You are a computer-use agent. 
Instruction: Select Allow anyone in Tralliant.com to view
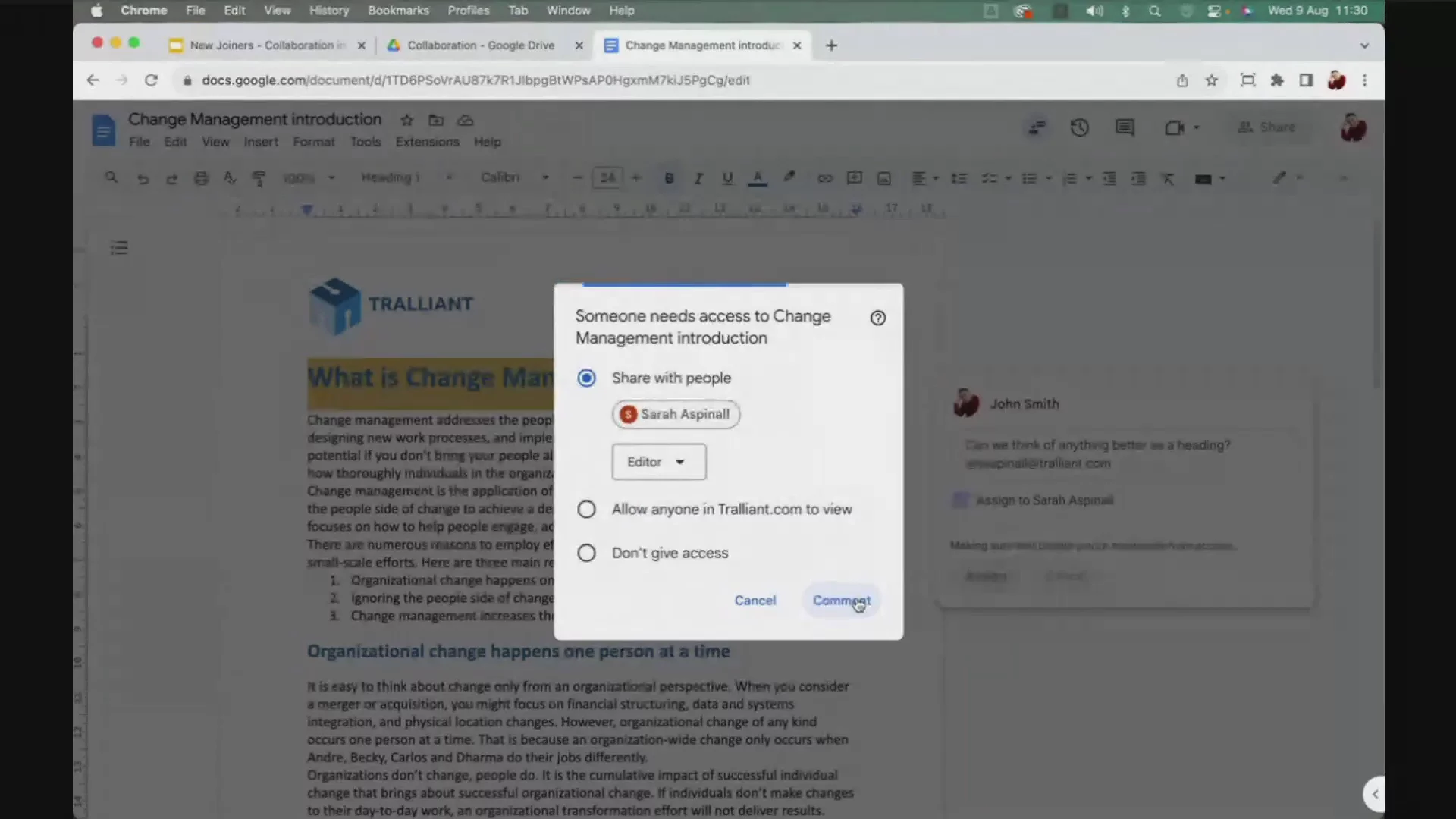586,509
